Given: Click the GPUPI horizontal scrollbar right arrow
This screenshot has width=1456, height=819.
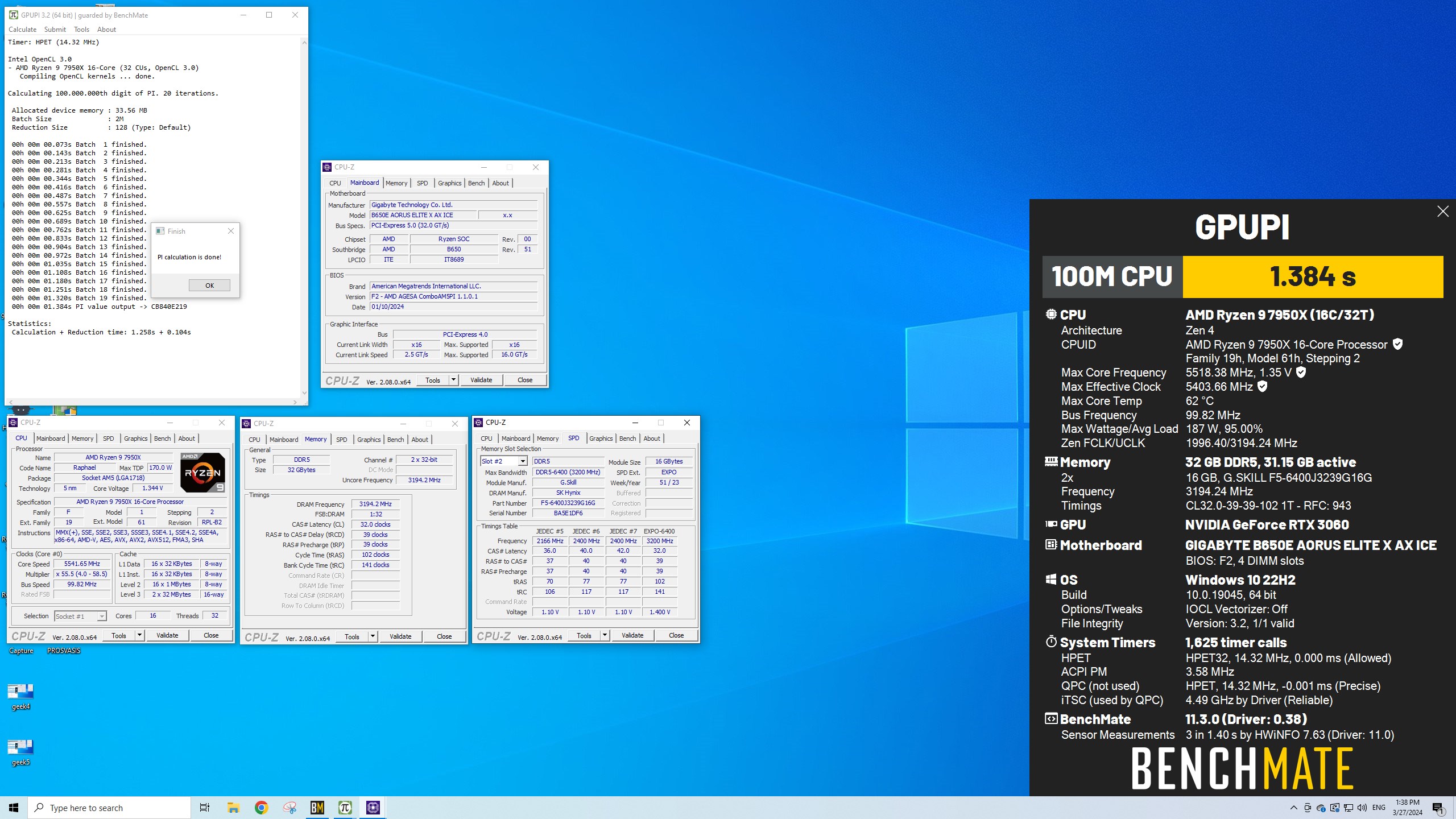Looking at the screenshot, I should click(295, 402).
